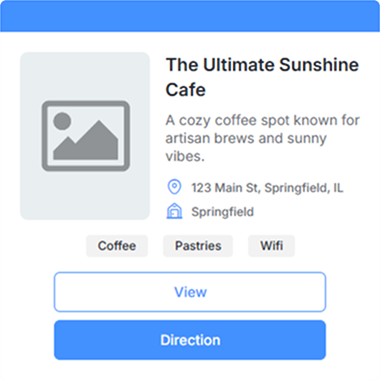Open The Ultimate Sunshine Cafe title

coord(262,77)
